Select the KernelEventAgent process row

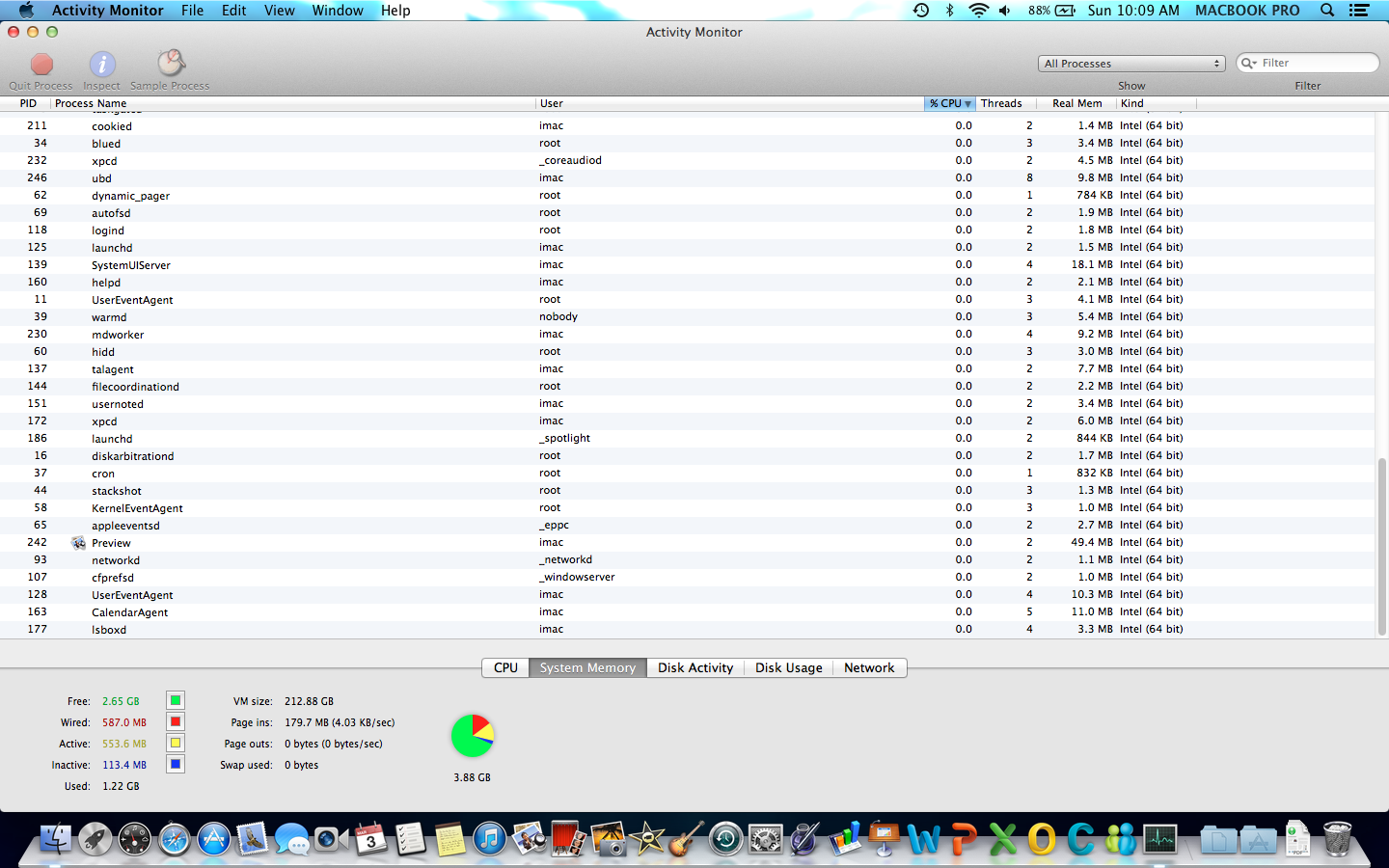(x=688, y=507)
